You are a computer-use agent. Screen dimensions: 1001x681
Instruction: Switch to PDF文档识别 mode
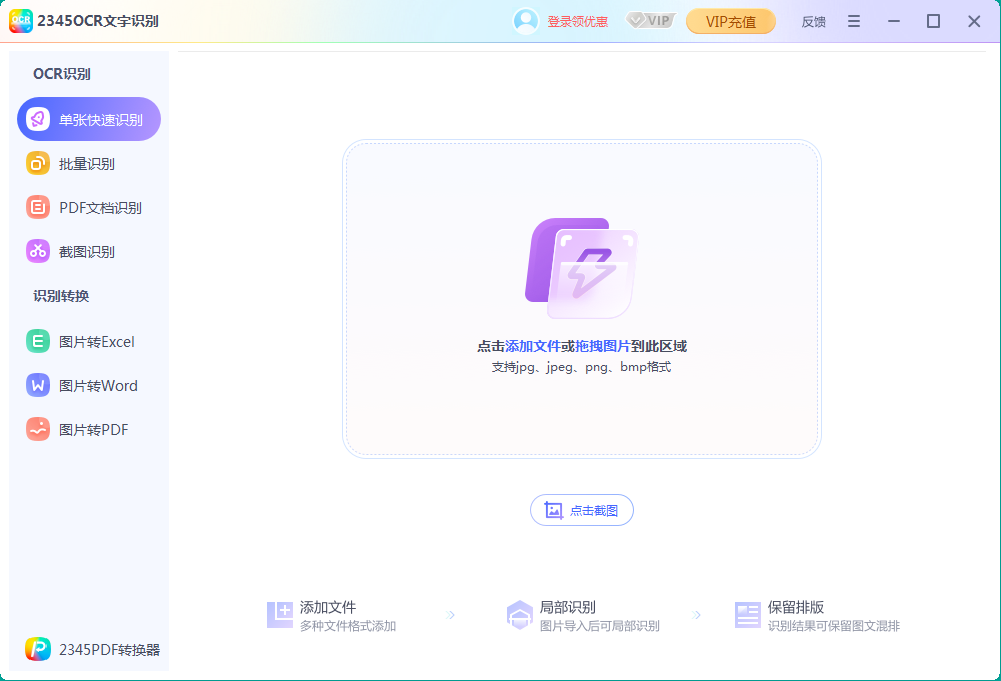[99, 208]
